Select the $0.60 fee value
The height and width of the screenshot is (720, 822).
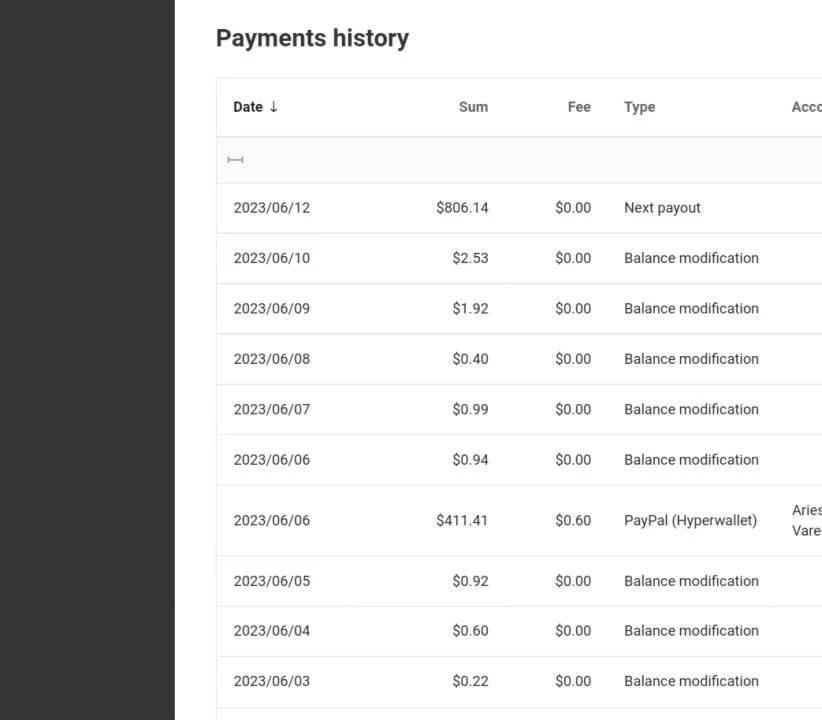tap(573, 520)
